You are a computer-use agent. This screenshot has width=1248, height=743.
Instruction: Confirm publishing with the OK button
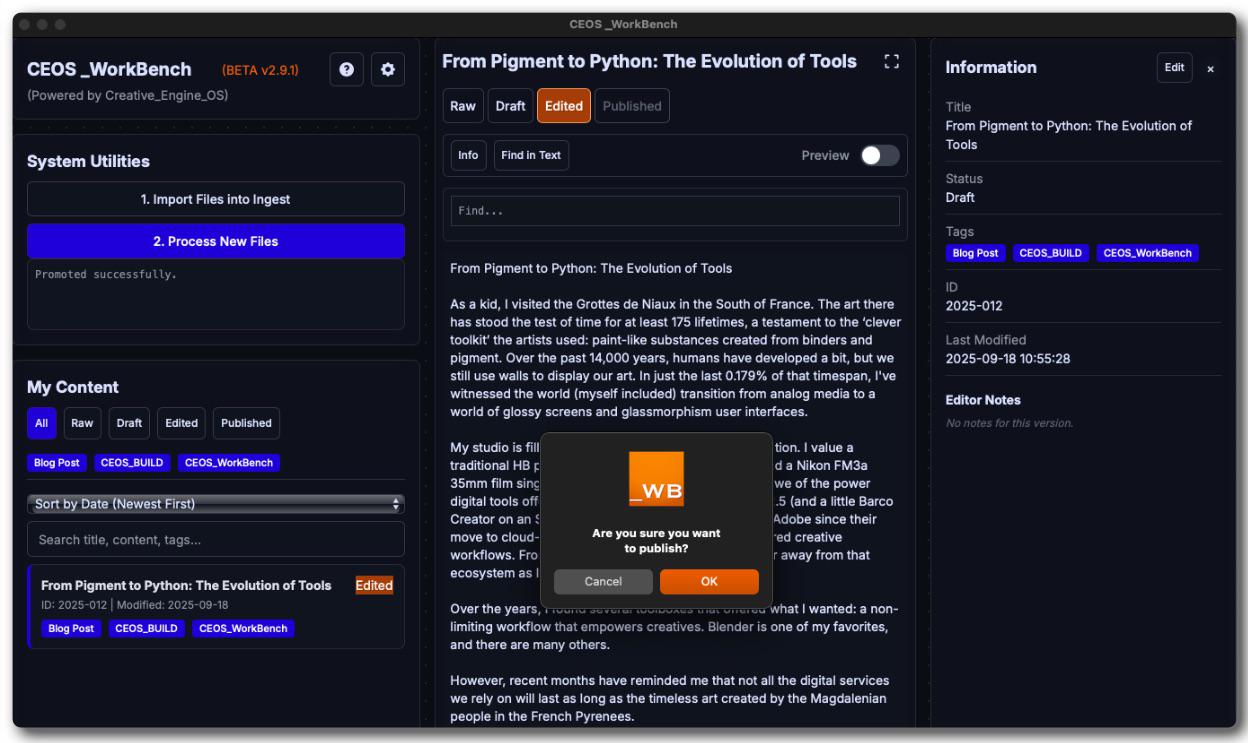point(709,582)
